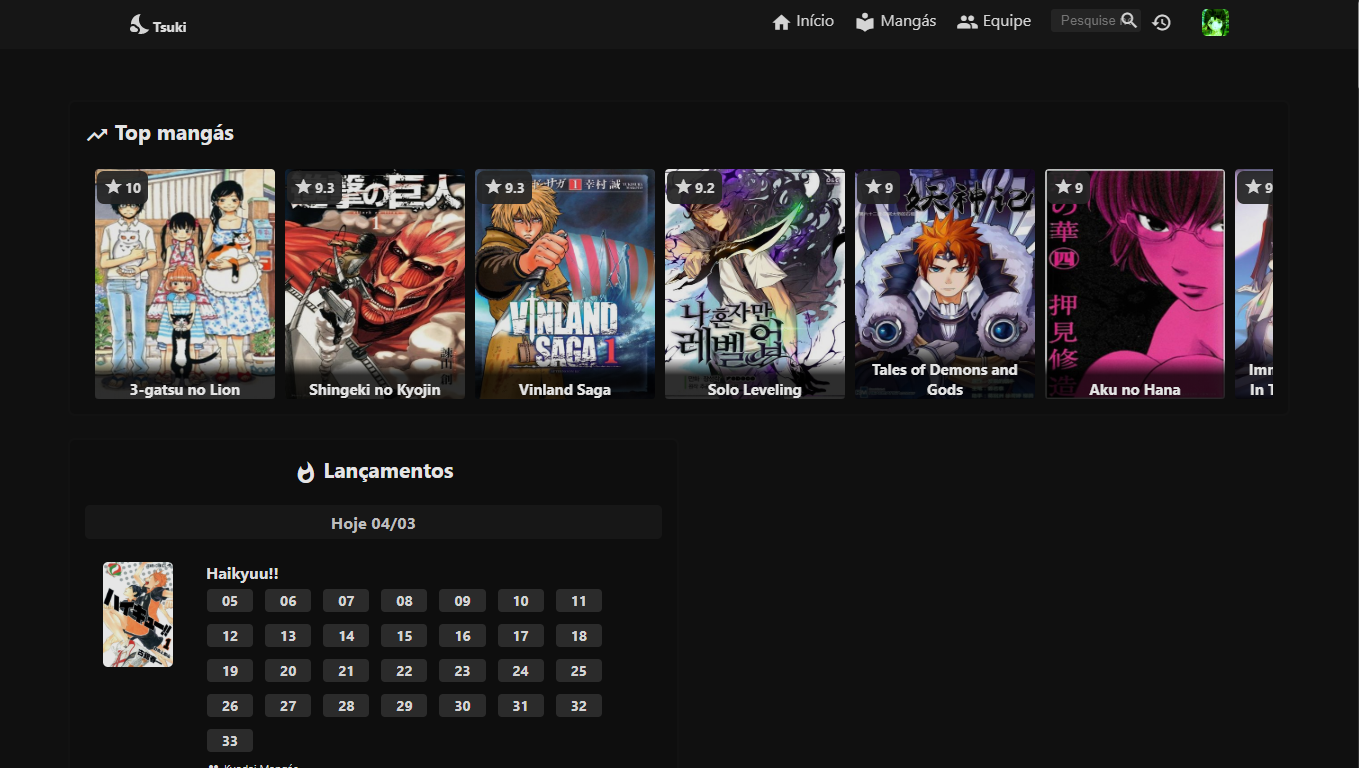The width and height of the screenshot is (1359, 768).
Task: Click star badge on Tales of Demons and Gods
Action: [878, 187]
